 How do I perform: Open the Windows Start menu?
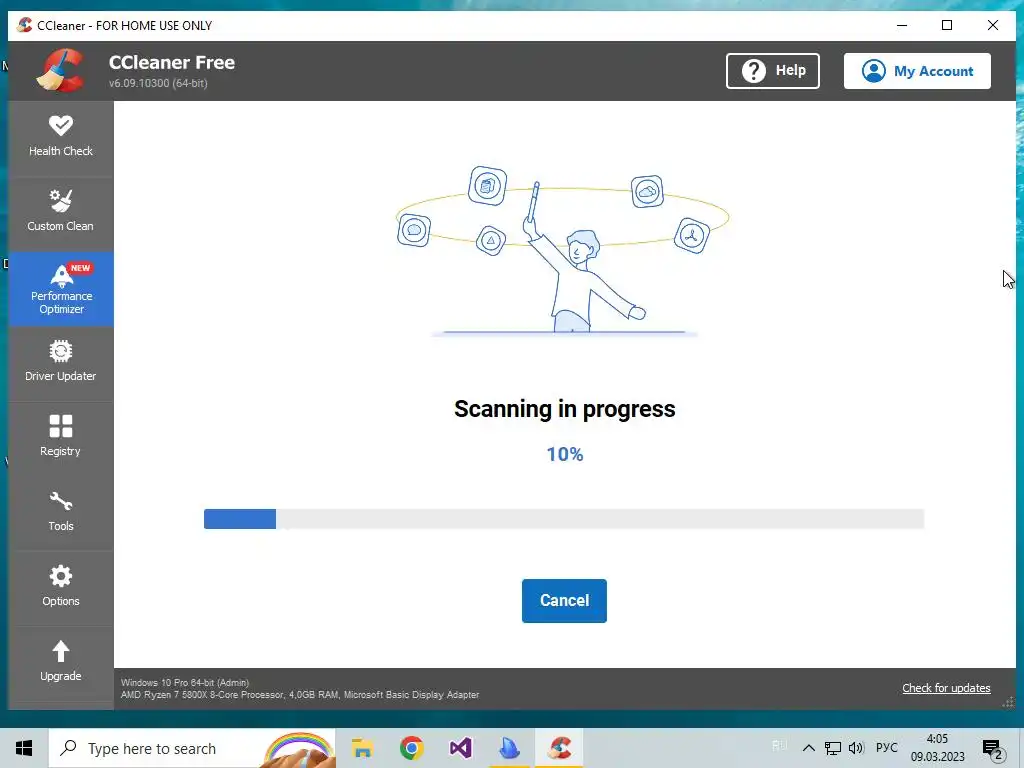24,748
